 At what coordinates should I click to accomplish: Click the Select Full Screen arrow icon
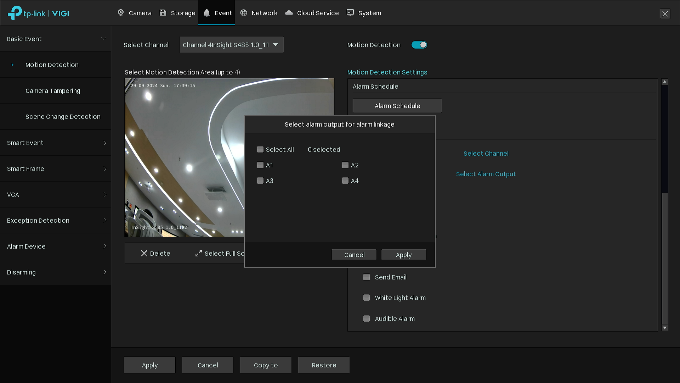198,253
